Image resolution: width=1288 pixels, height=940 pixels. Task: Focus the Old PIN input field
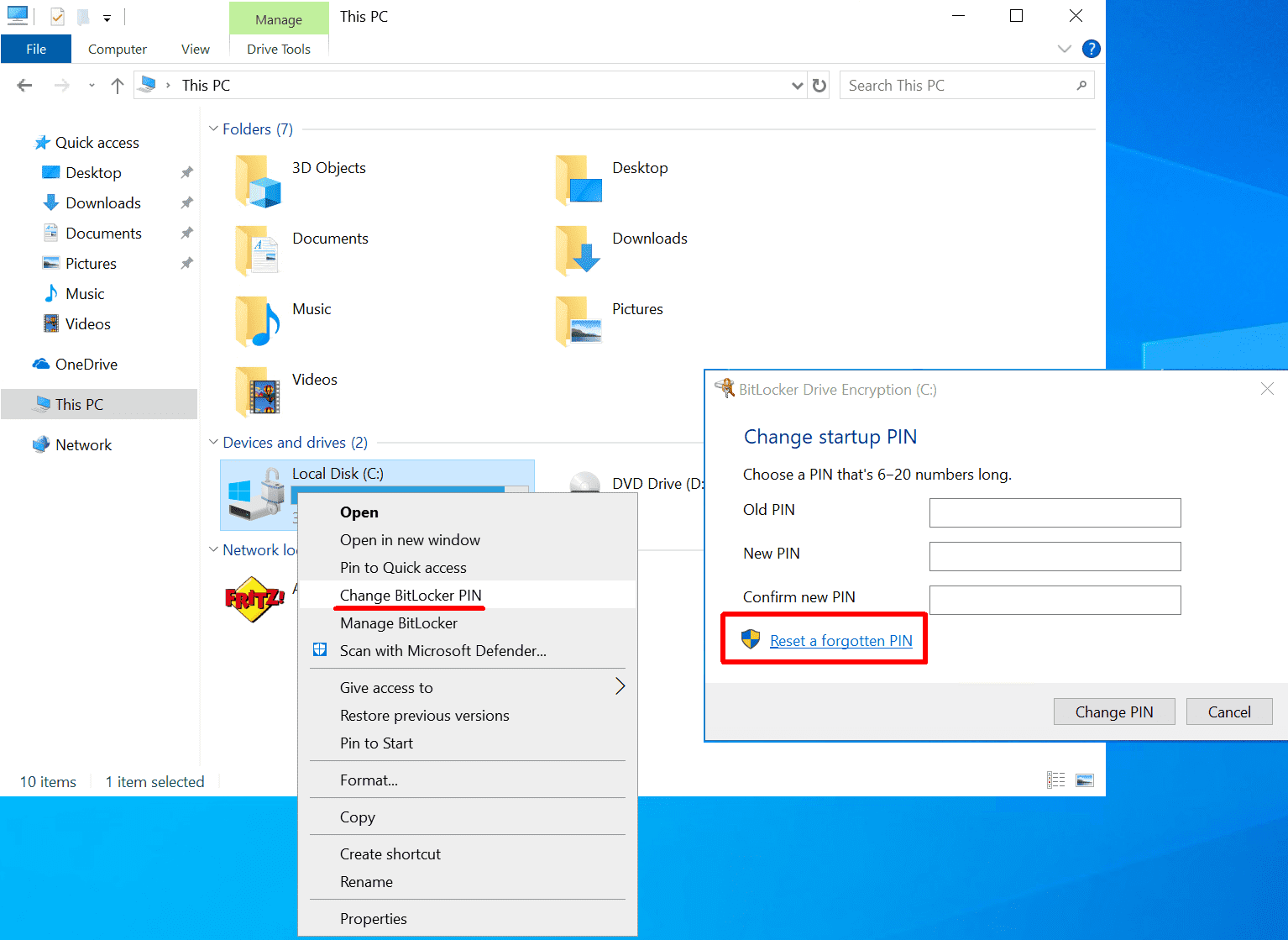click(x=1055, y=512)
